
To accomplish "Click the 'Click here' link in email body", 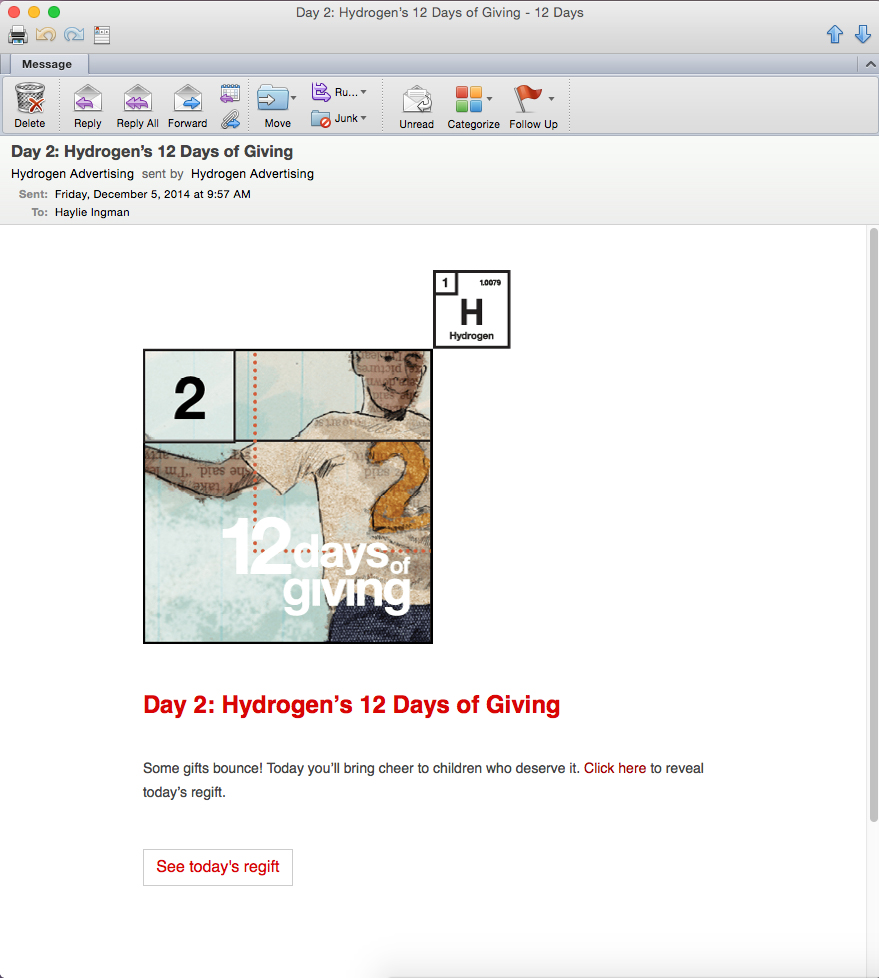I will click(614, 768).
